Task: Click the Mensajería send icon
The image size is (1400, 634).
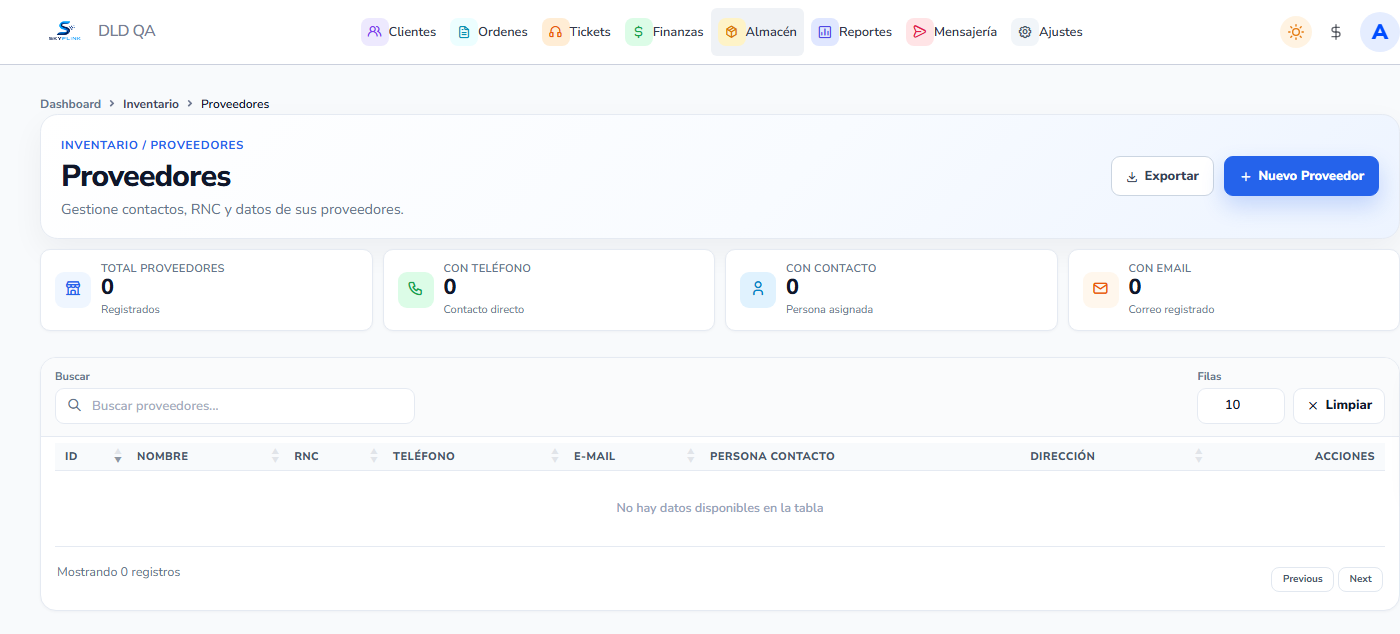Action: coord(919,32)
